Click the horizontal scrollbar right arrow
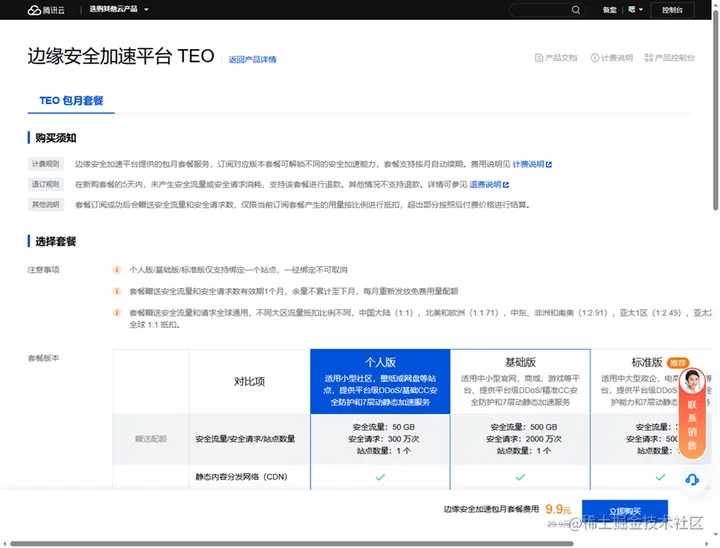 click(708, 544)
